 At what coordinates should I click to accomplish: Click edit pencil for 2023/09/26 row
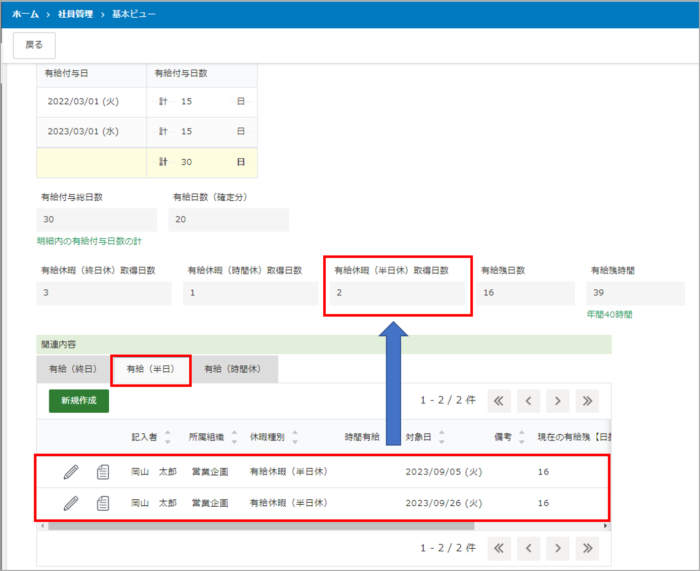pos(71,503)
